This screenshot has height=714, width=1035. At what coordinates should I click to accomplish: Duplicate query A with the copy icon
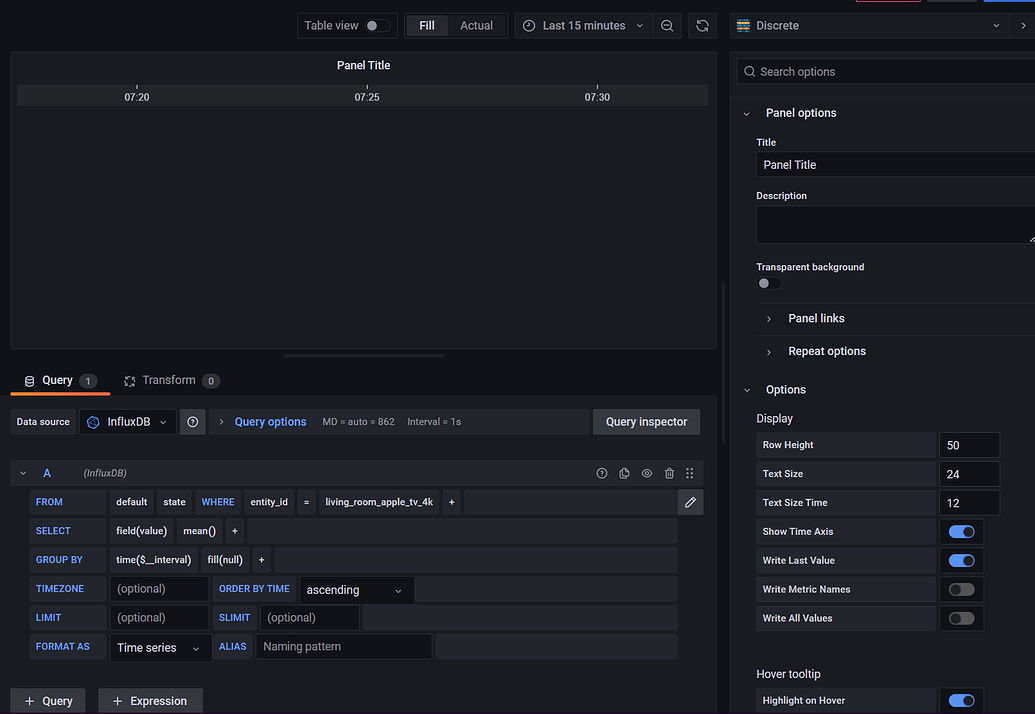pos(624,473)
